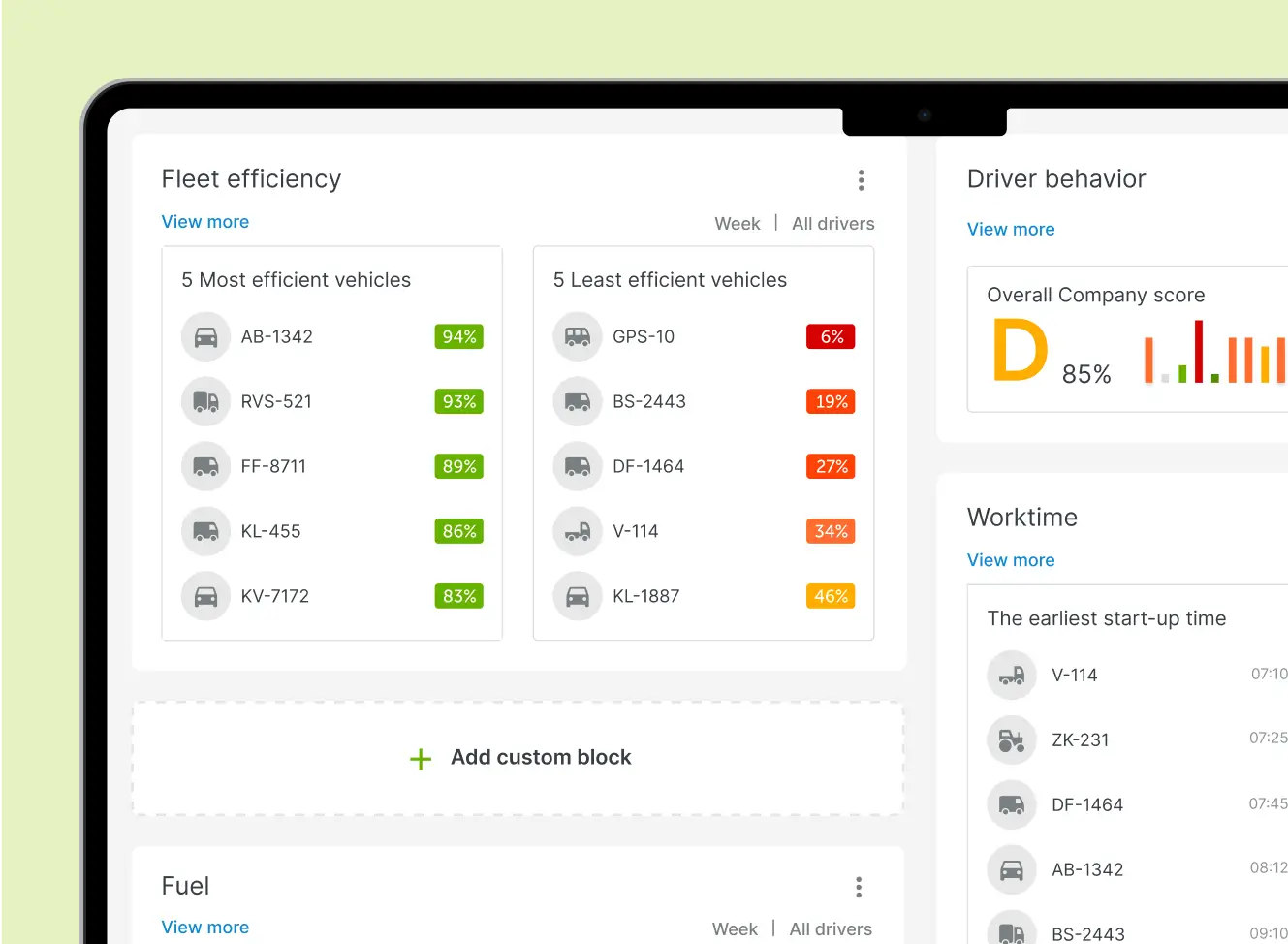Click the 94% efficiency badge for AB-1342
Image resolution: width=1288 pixels, height=944 pixels.
459,337
